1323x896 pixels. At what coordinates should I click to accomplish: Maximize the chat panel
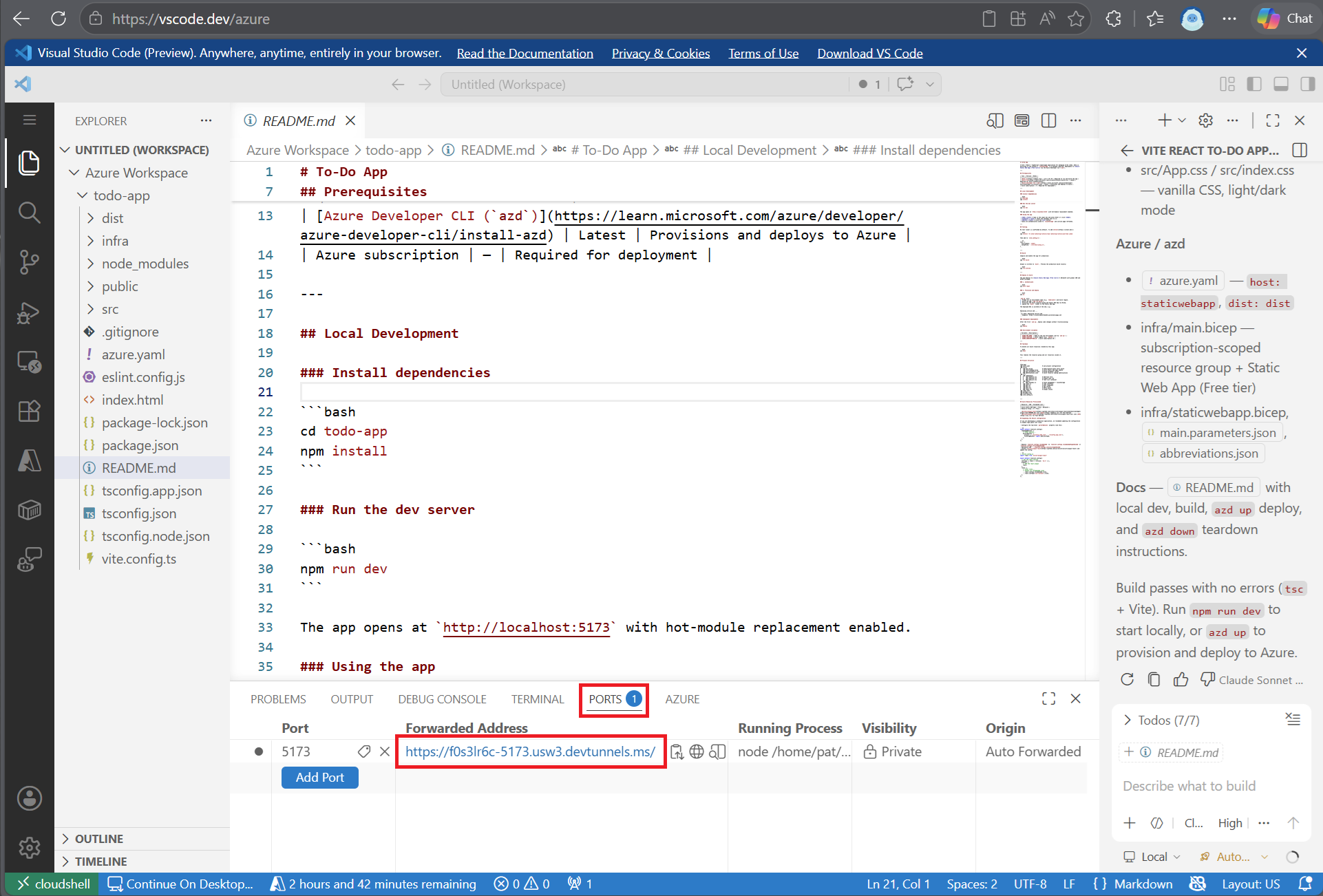point(1273,120)
